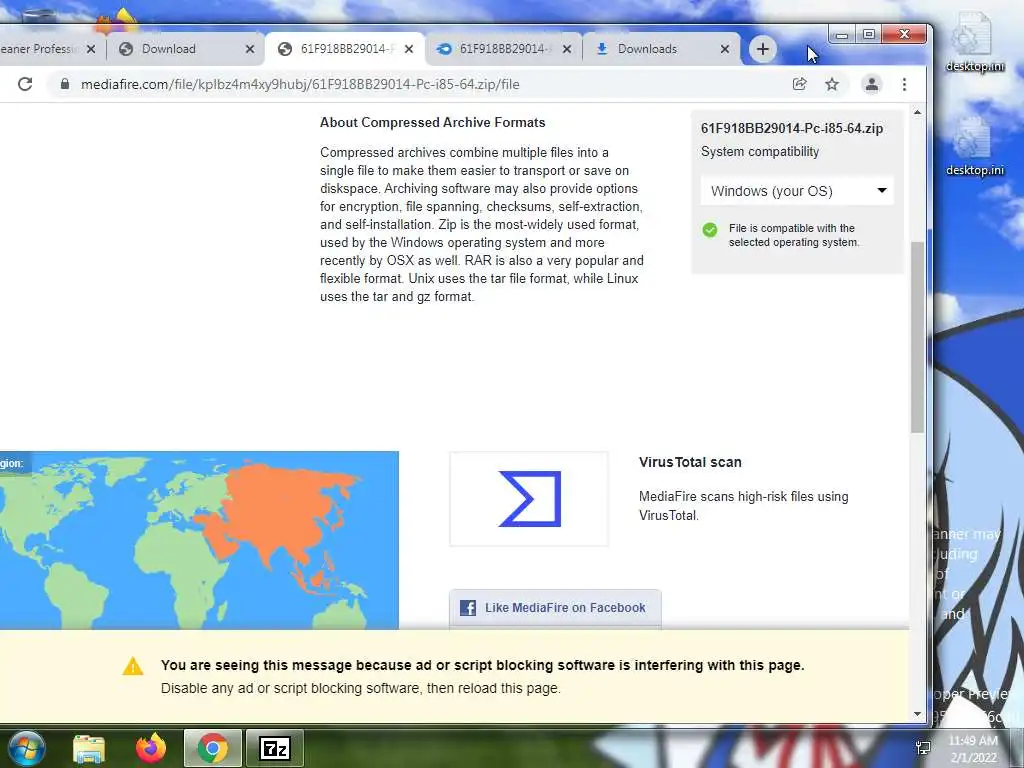
Task: Open a new tab with plus button
Action: (763, 49)
